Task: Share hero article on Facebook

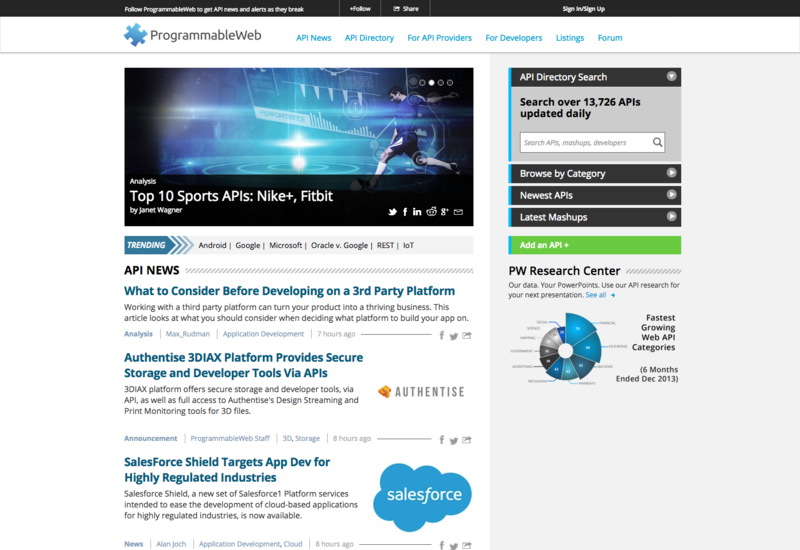Action: pyautogui.click(x=405, y=212)
